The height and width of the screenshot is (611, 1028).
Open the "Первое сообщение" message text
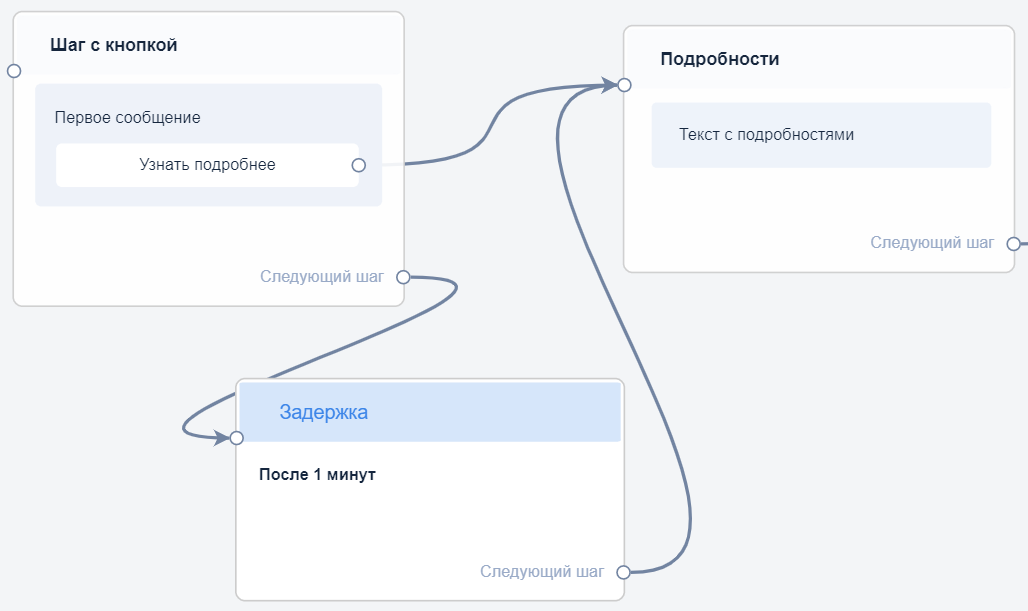[127, 117]
